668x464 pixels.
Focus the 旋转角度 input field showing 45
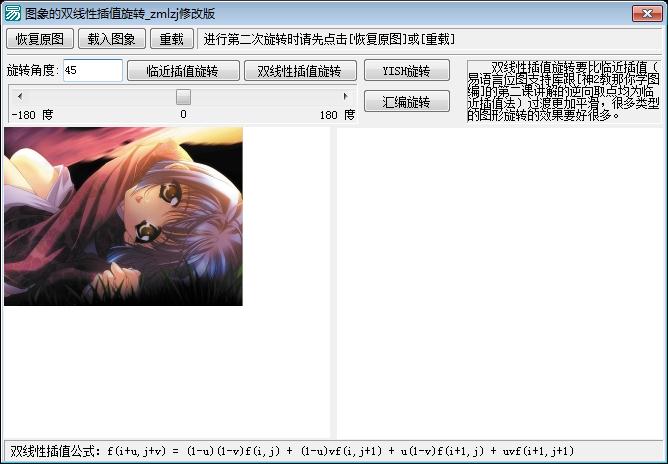click(93, 70)
